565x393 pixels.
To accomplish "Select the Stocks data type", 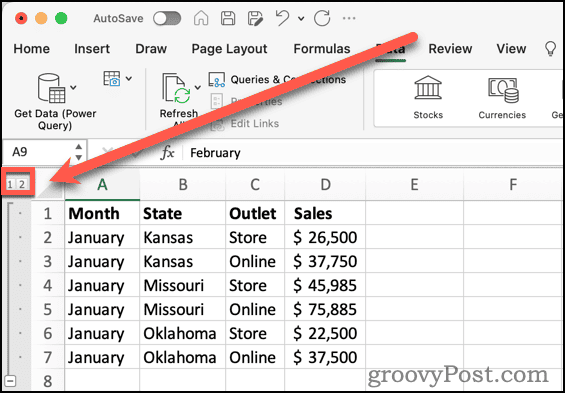I will (x=428, y=98).
